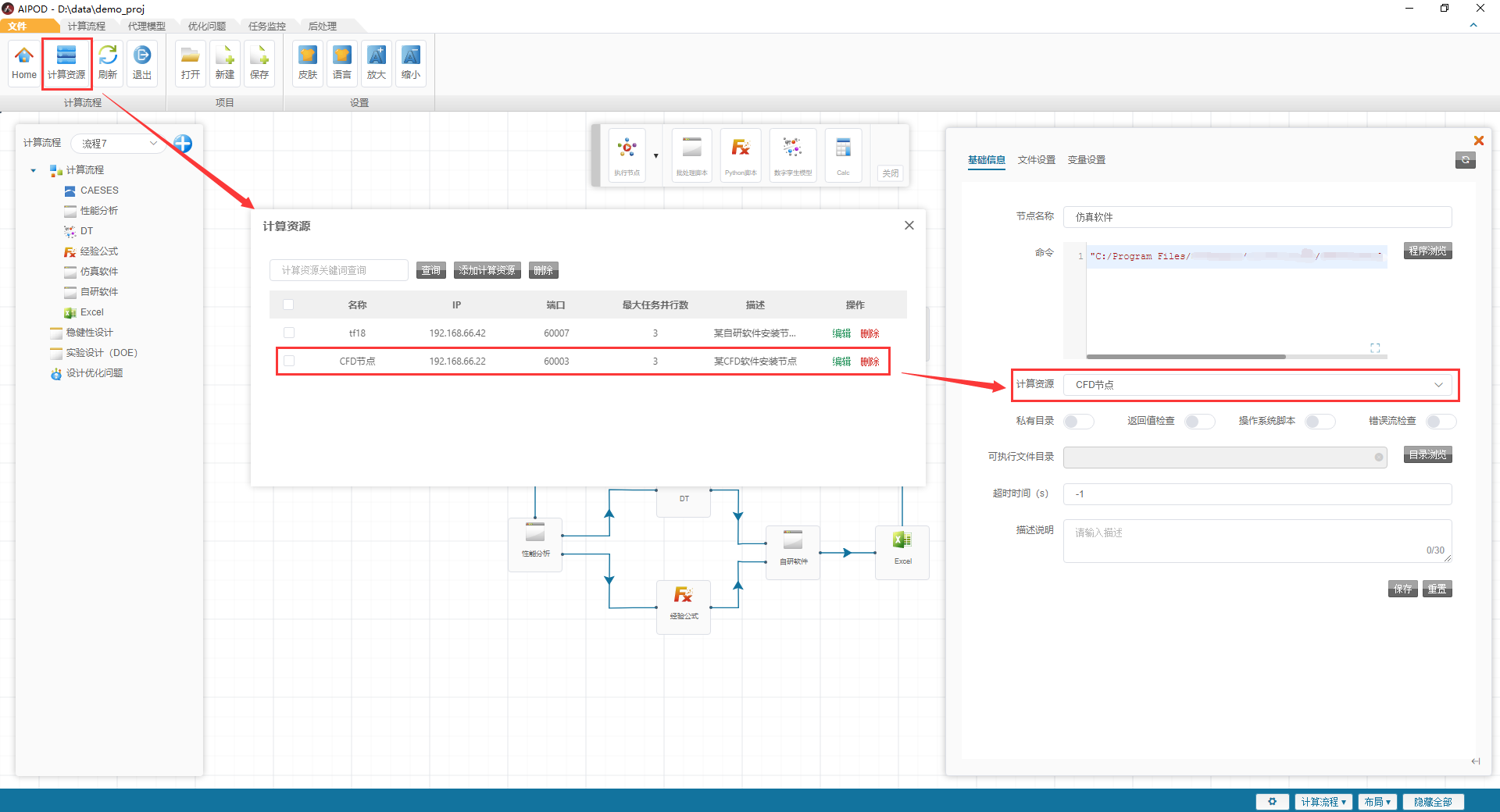The height and width of the screenshot is (812, 1500).
Task: Select the Python脚本 node icon
Action: (x=741, y=155)
